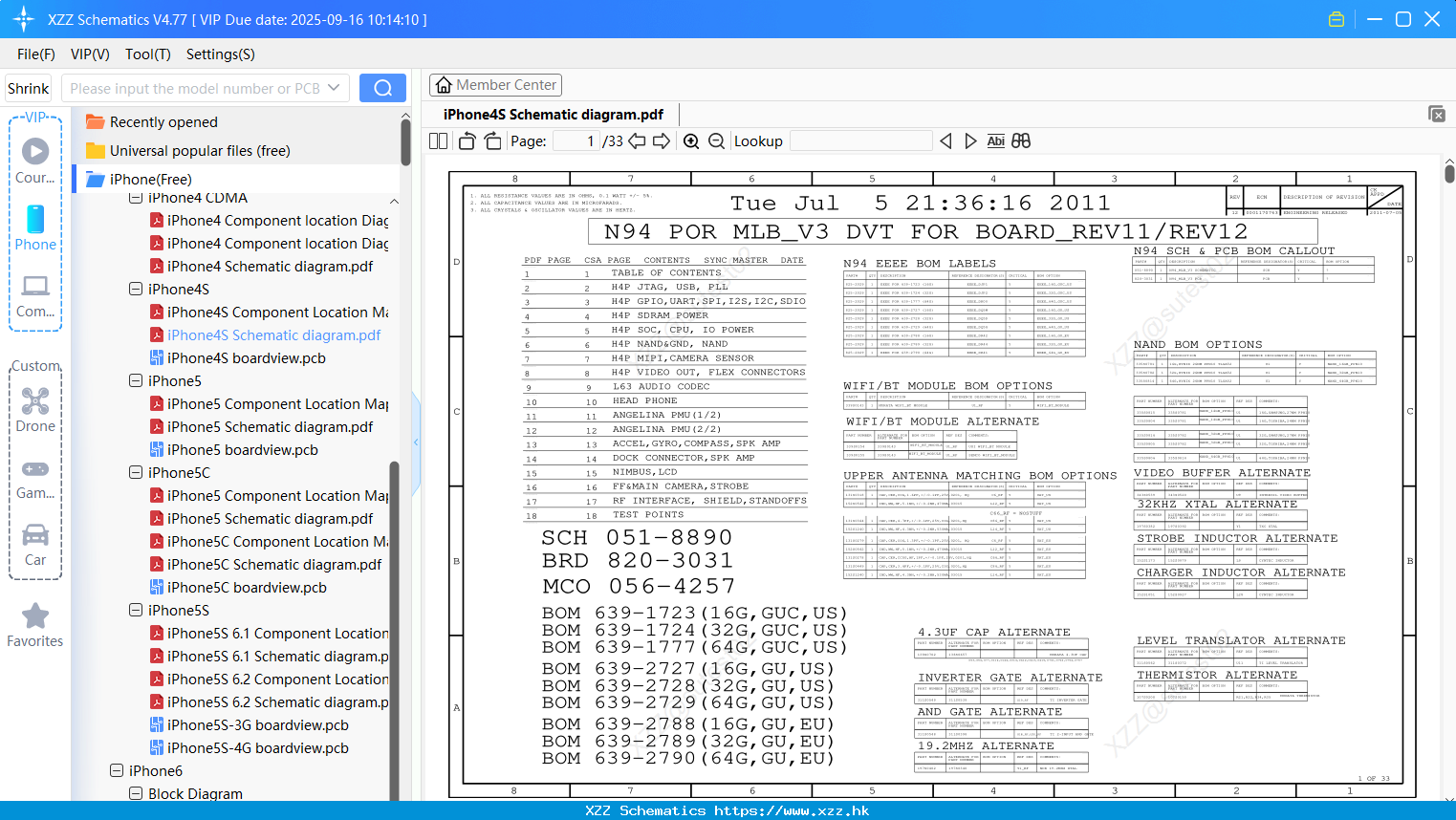Click the zoom out magnifier icon

716,141
